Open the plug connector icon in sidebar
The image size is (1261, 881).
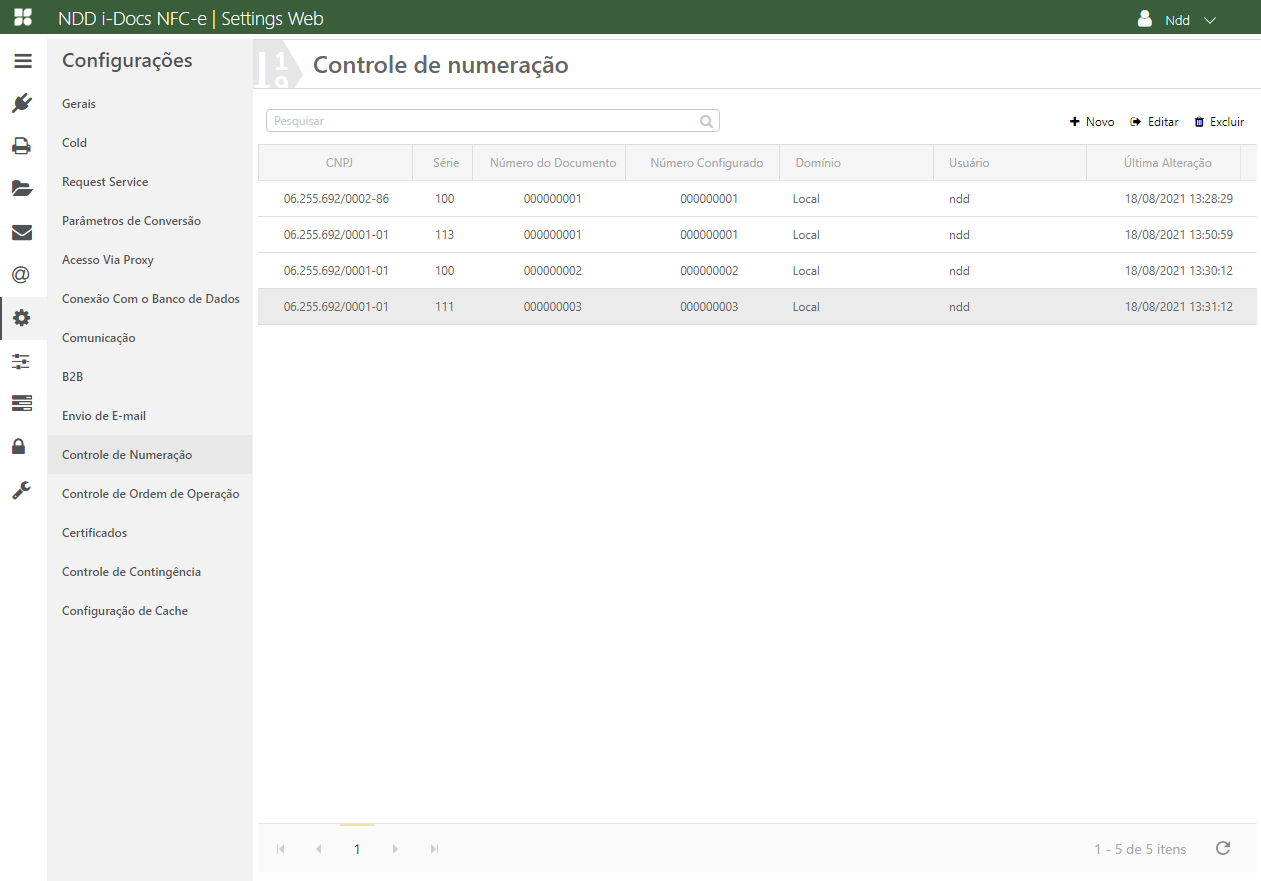click(22, 103)
